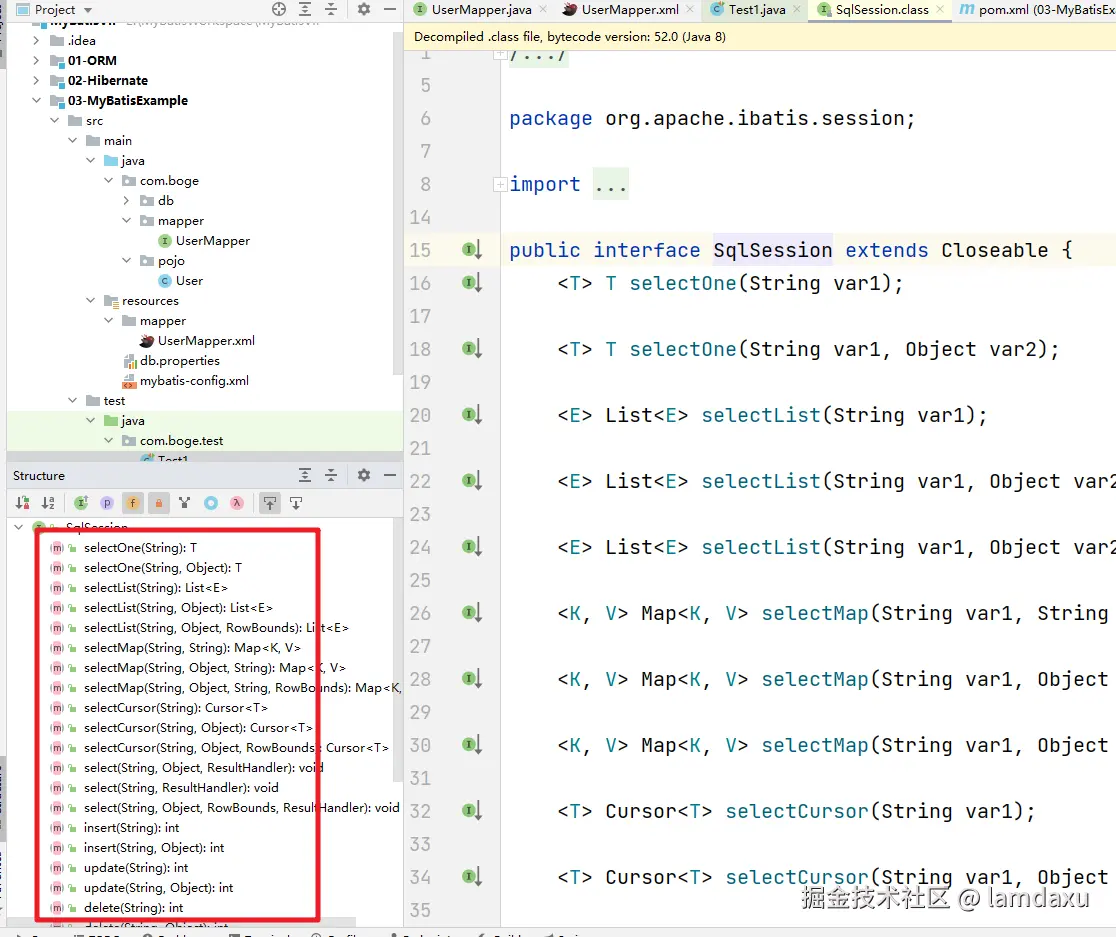Click the Show Lambdas icon
1116x937 pixels.
pyautogui.click(x=237, y=503)
